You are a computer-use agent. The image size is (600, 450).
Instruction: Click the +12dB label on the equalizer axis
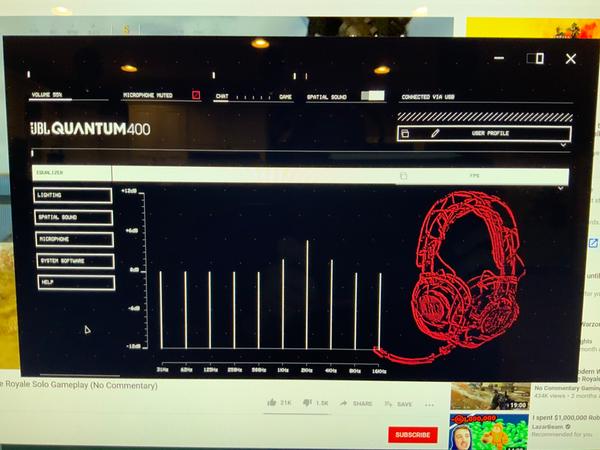pyautogui.click(x=129, y=191)
